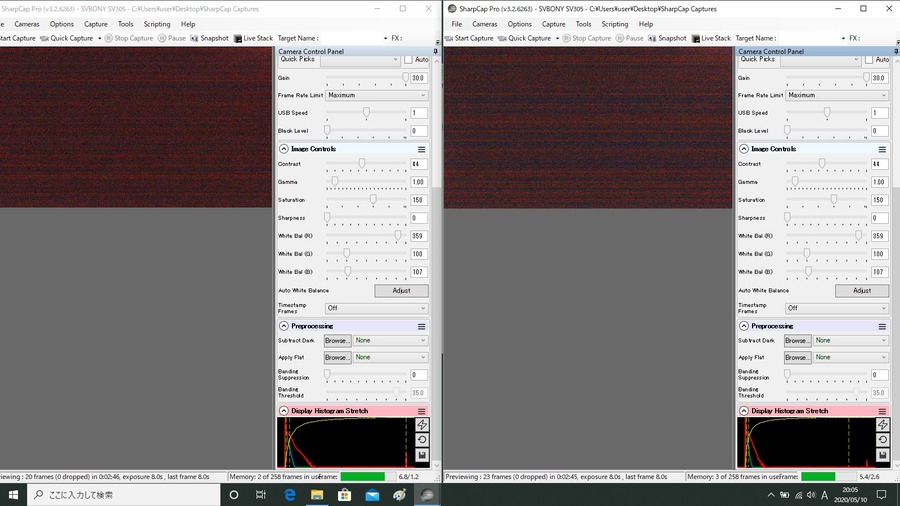Click Contrast slider in right window
The width and height of the screenshot is (900, 506).
tap(827, 164)
